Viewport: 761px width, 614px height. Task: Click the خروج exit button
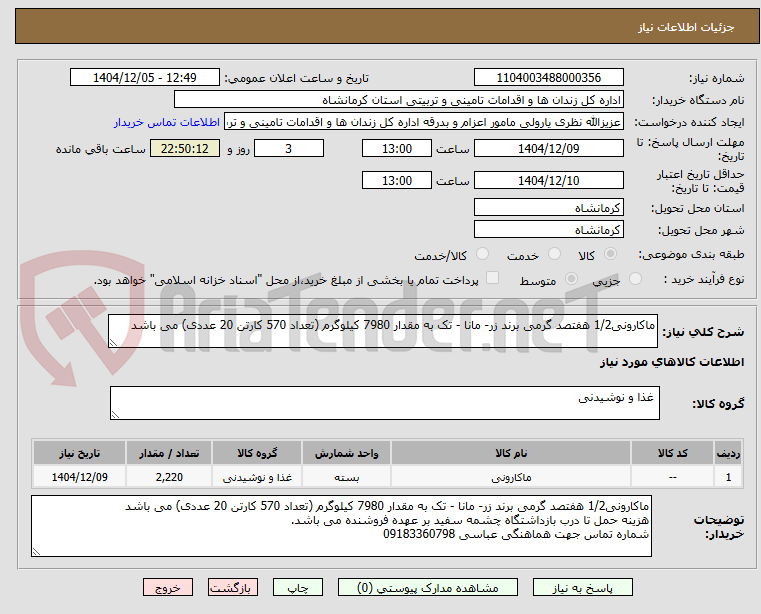click(x=167, y=587)
